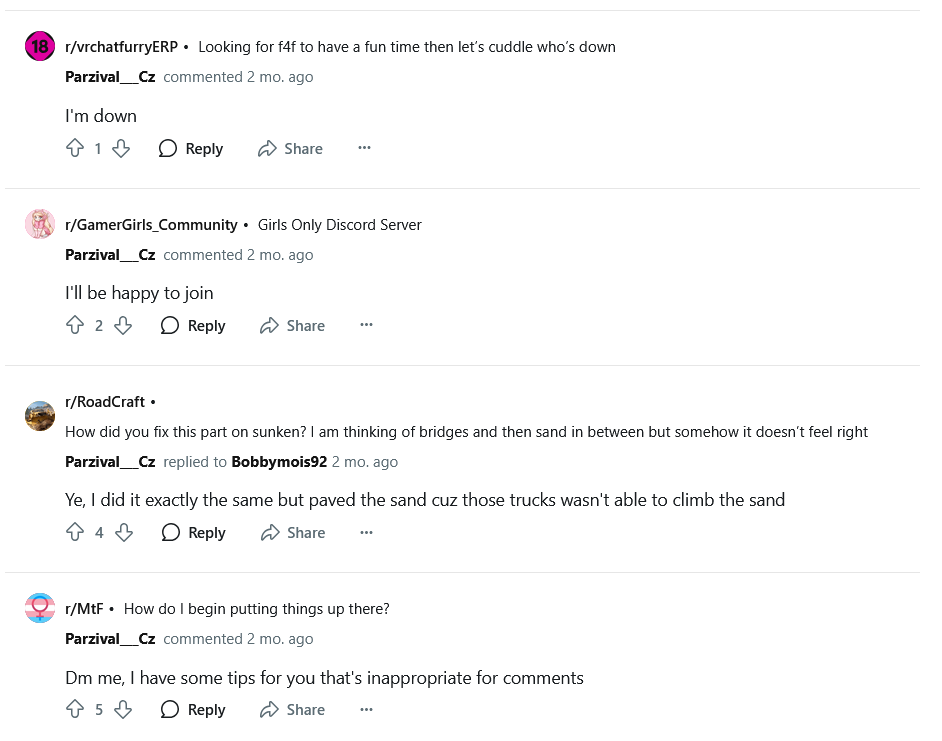Screen dimensions: 942x741
Task: Upvote the "I'll be happy to join" comment
Action: [74, 325]
